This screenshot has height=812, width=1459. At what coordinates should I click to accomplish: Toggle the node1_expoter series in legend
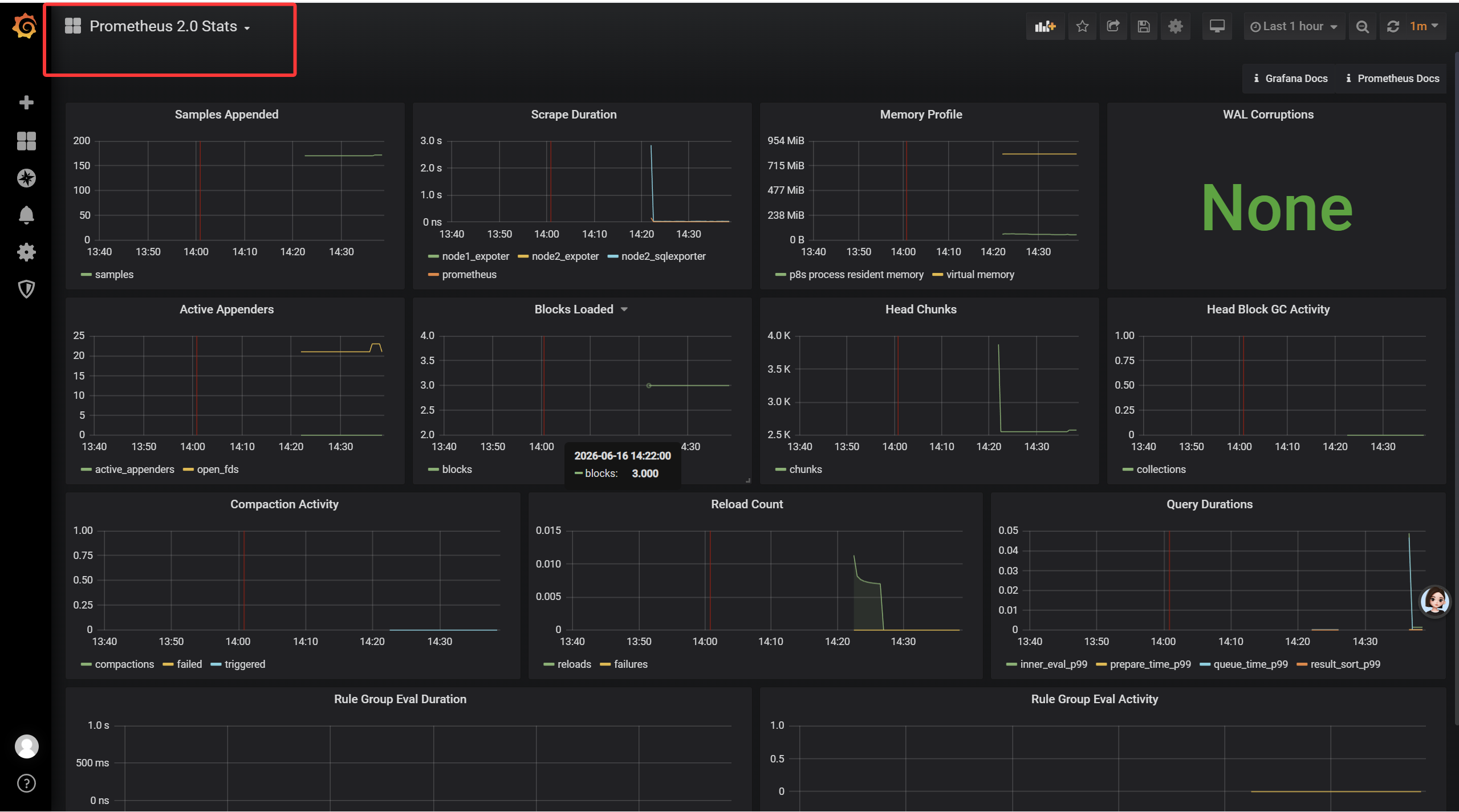(476, 256)
